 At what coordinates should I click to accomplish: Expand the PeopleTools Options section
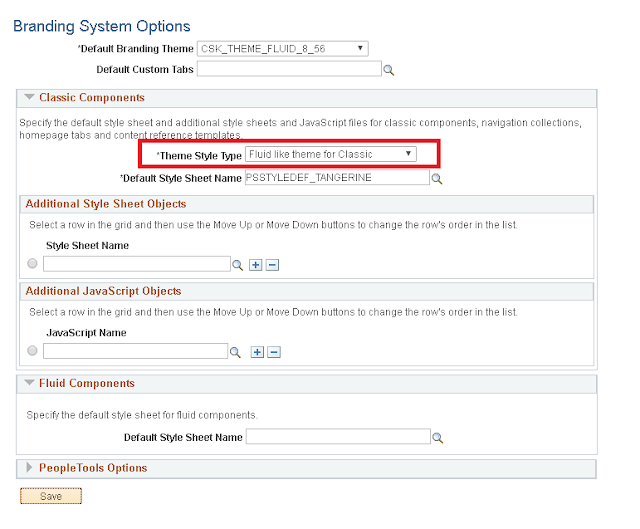click(x=29, y=467)
